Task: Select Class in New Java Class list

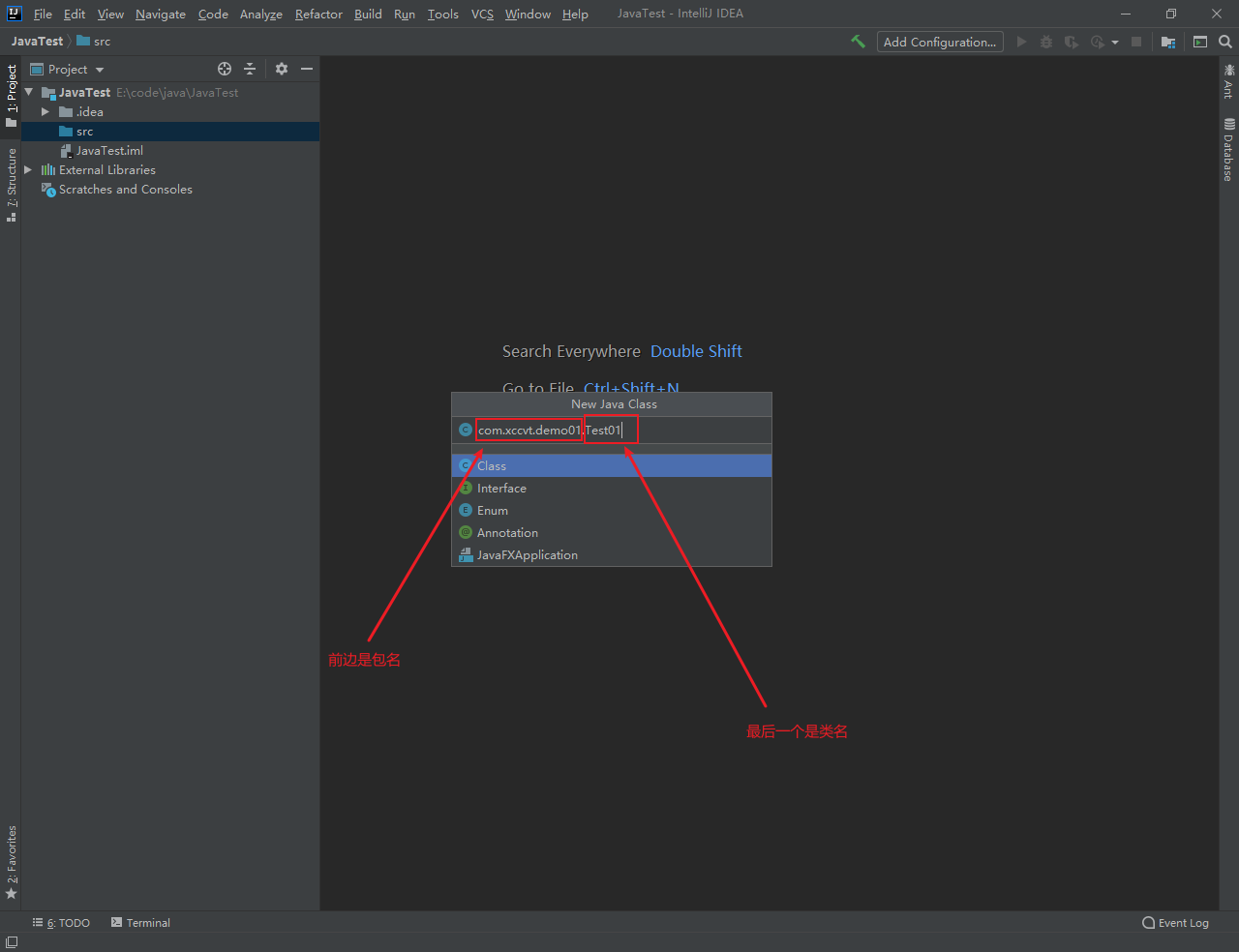Action: [612, 465]
